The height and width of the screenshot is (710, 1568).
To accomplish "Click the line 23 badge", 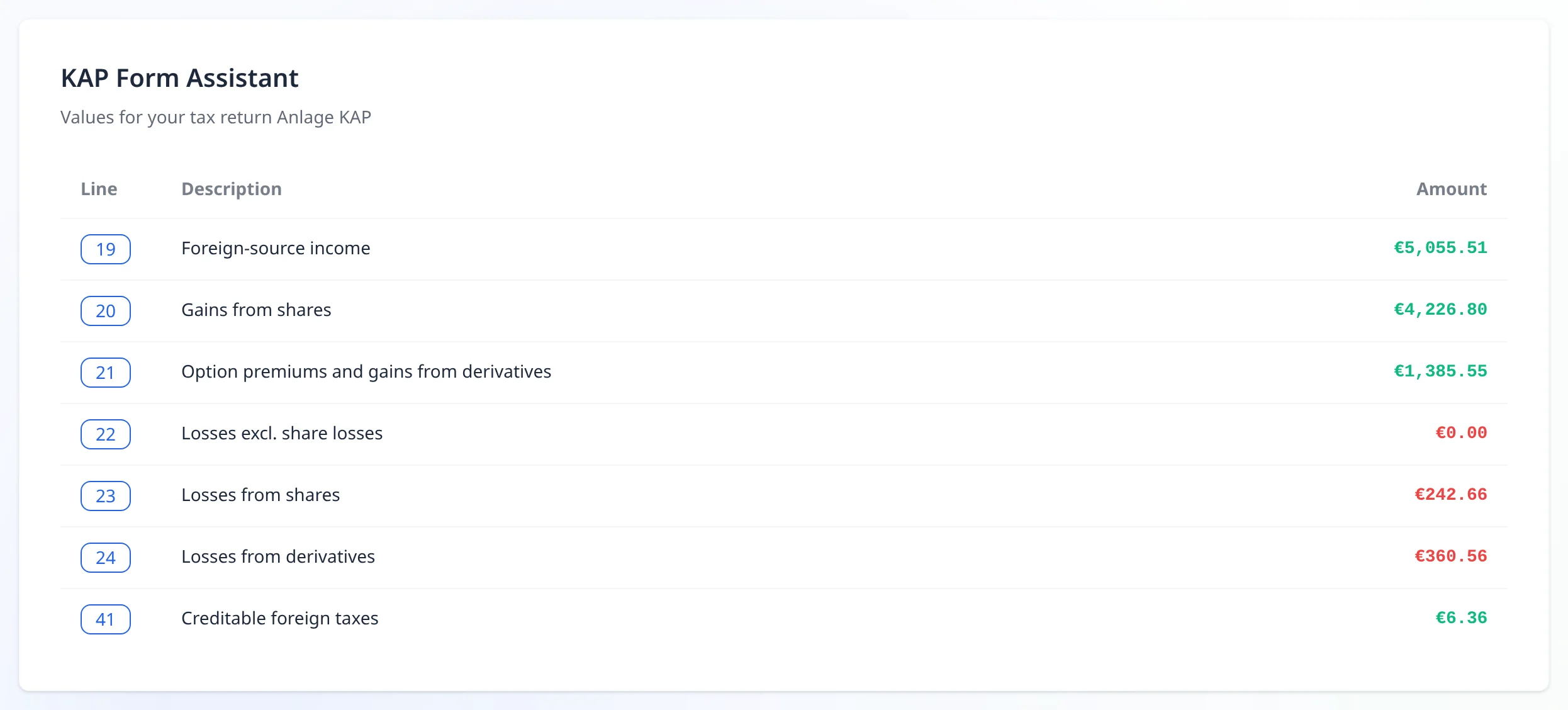I will tap(106, 496).
